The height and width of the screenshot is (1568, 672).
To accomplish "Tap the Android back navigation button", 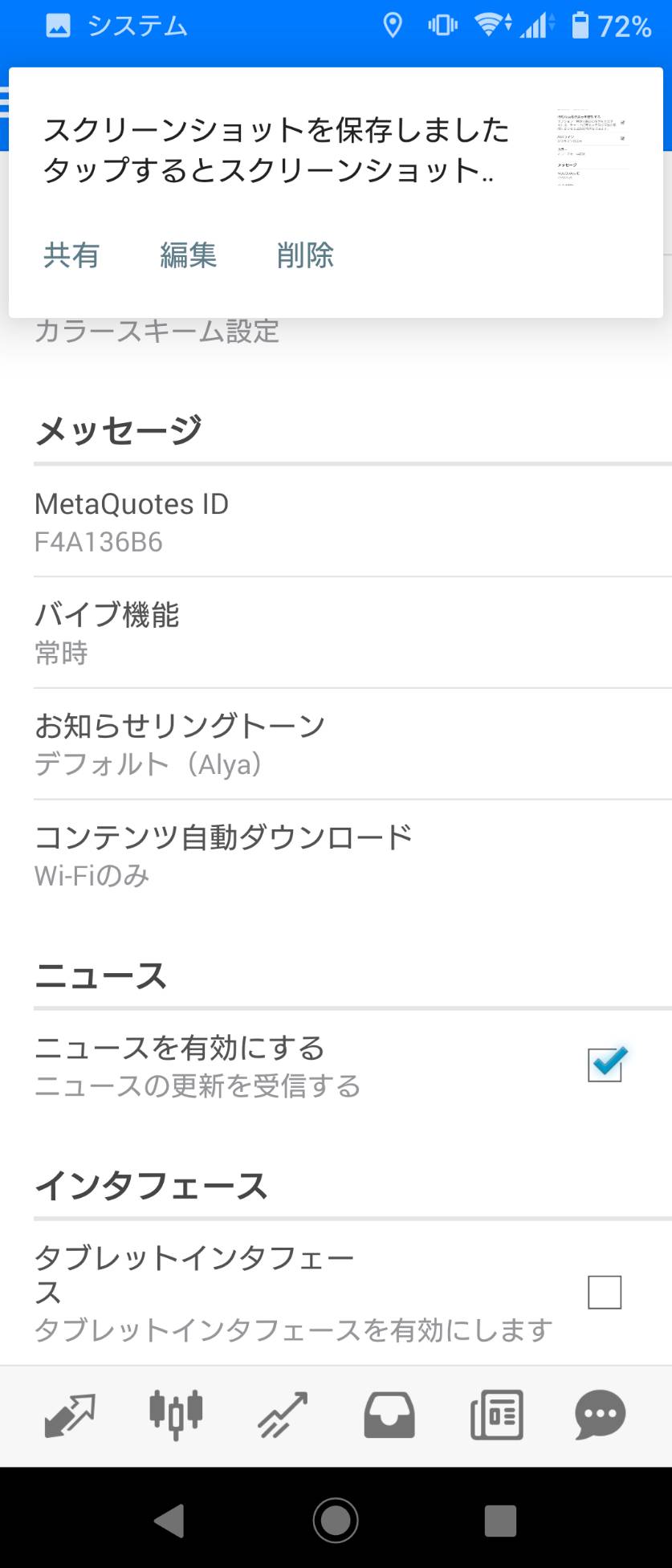I will coord(169,1520).
